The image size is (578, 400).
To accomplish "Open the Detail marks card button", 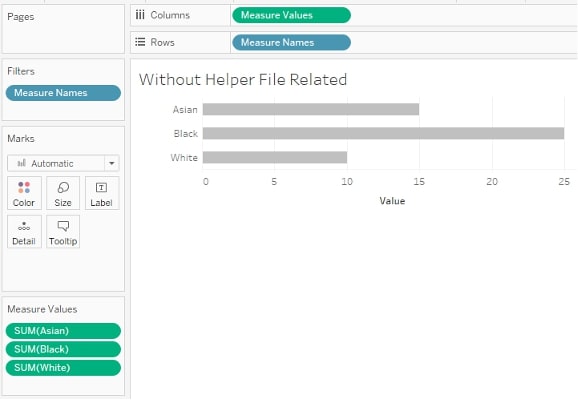I will 24,232.
